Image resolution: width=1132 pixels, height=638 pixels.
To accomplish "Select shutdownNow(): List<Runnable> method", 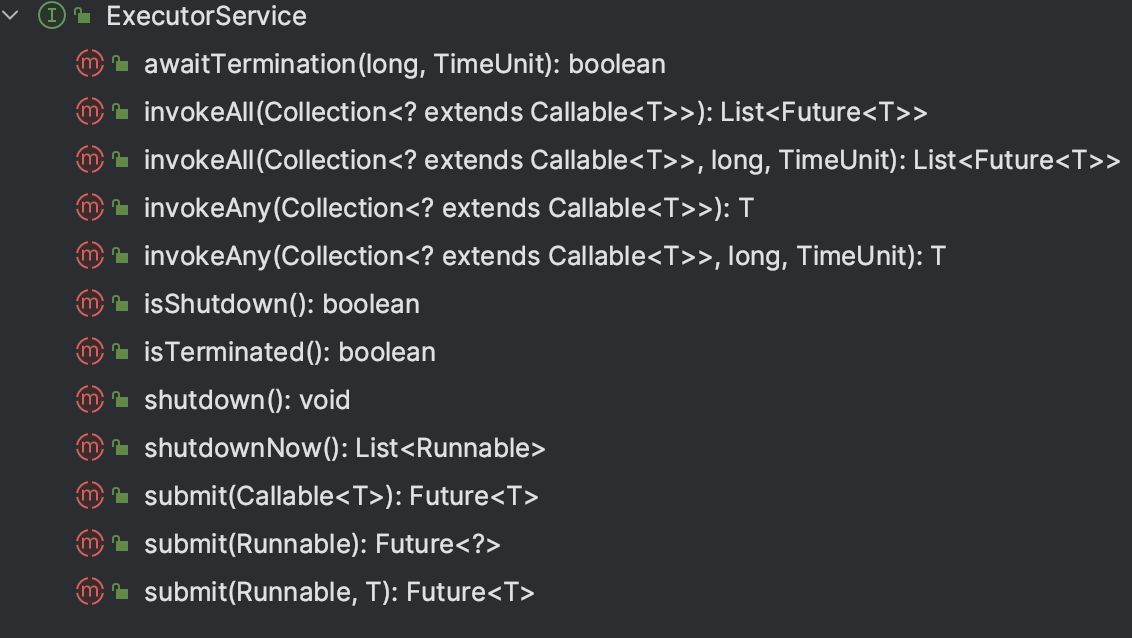I will tap(344, 448).
